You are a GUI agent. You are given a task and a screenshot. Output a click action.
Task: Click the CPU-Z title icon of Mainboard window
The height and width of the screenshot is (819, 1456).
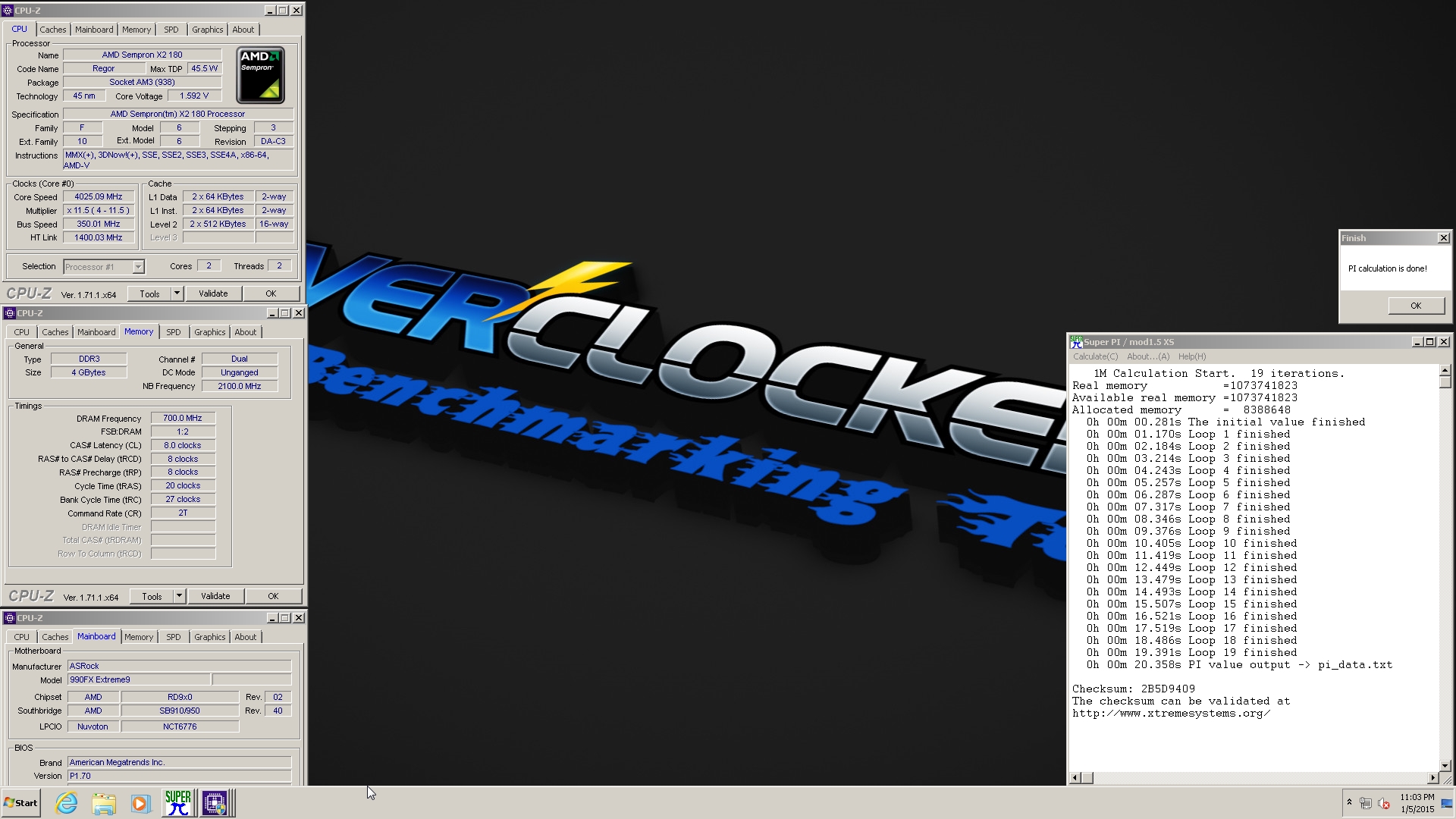click(10, 618)
